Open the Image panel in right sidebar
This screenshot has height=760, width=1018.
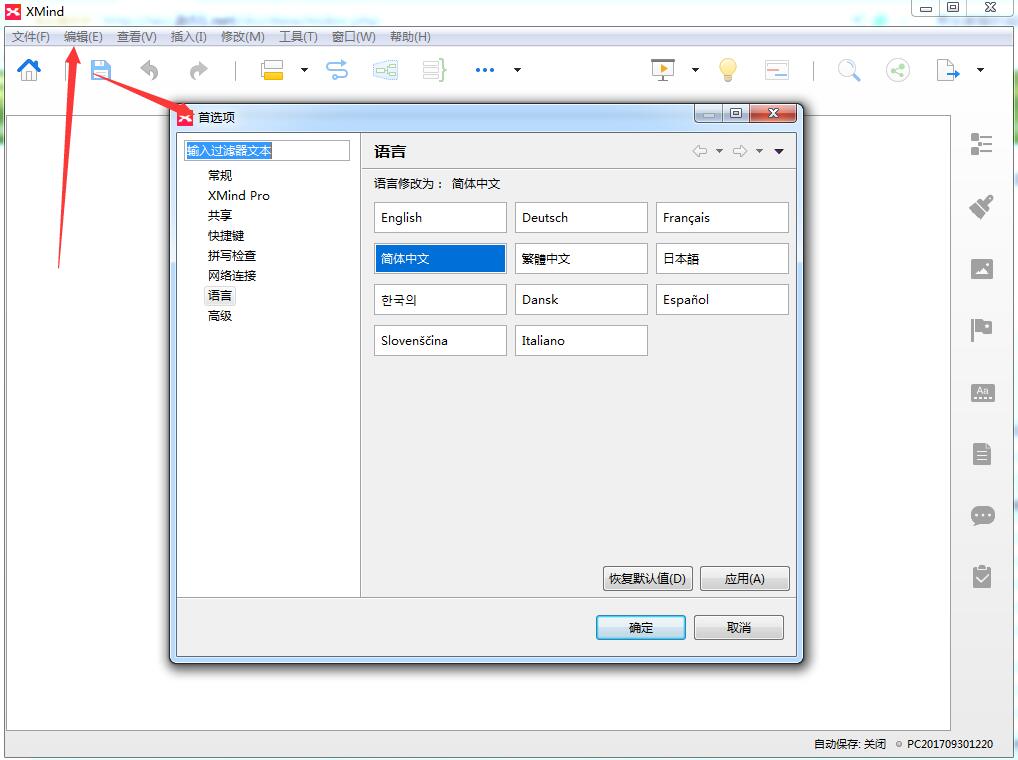(982, 268)
